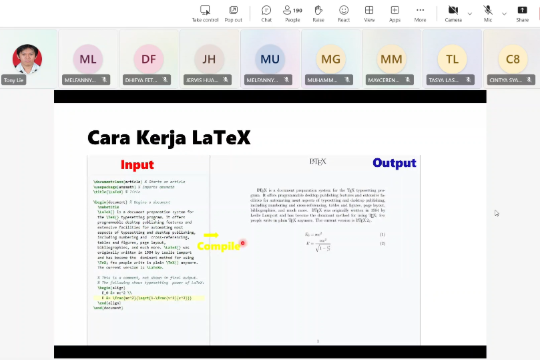Pop out the shared content window
The height and width of the screenshot is (360, 540).
tap(233, 14)
